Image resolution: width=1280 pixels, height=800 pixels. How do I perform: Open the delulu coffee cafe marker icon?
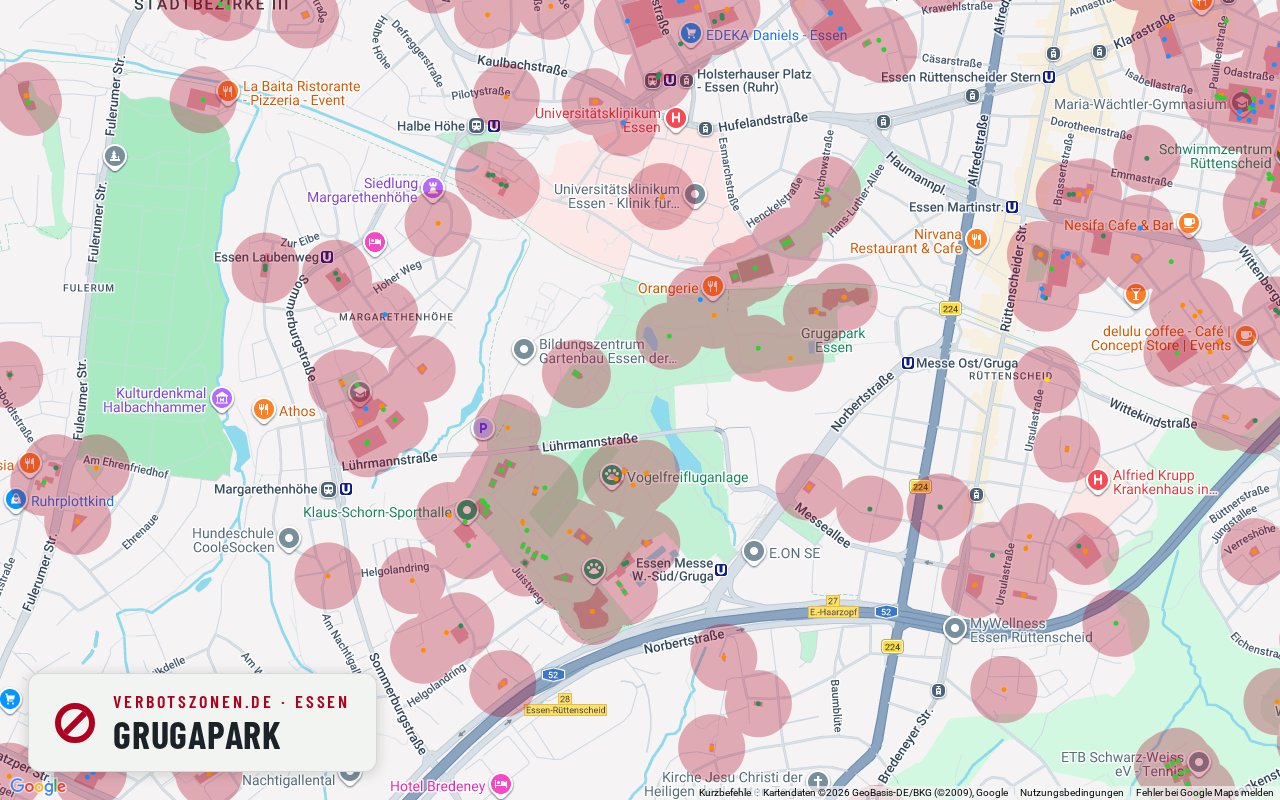pos(1245,336)
